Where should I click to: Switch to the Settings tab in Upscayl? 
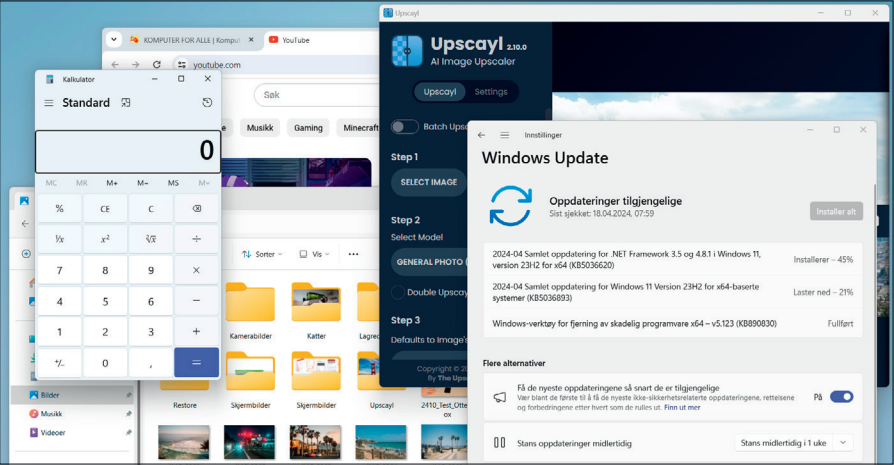490,92
